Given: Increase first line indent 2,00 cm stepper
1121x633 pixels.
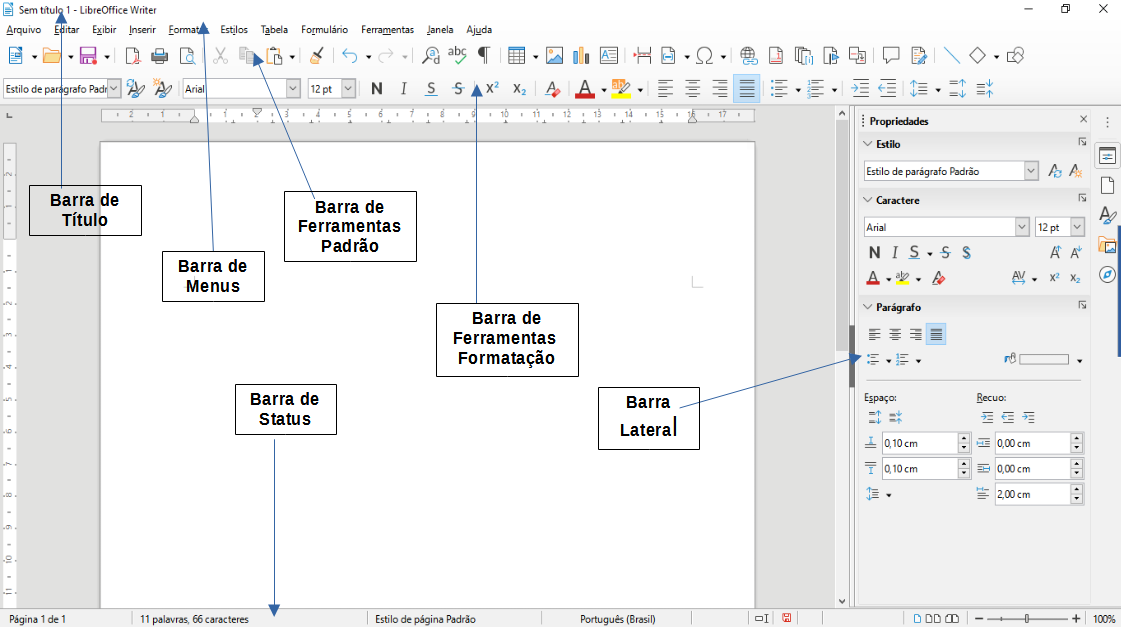Looking at the screenshot, I should [1077, 489].
